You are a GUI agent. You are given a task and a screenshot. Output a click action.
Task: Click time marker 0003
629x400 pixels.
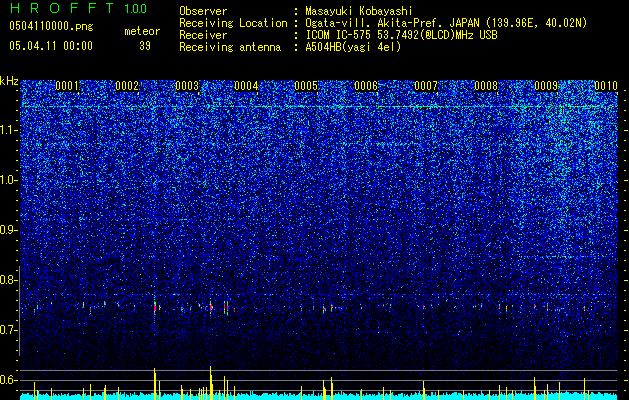coord(187,86)
